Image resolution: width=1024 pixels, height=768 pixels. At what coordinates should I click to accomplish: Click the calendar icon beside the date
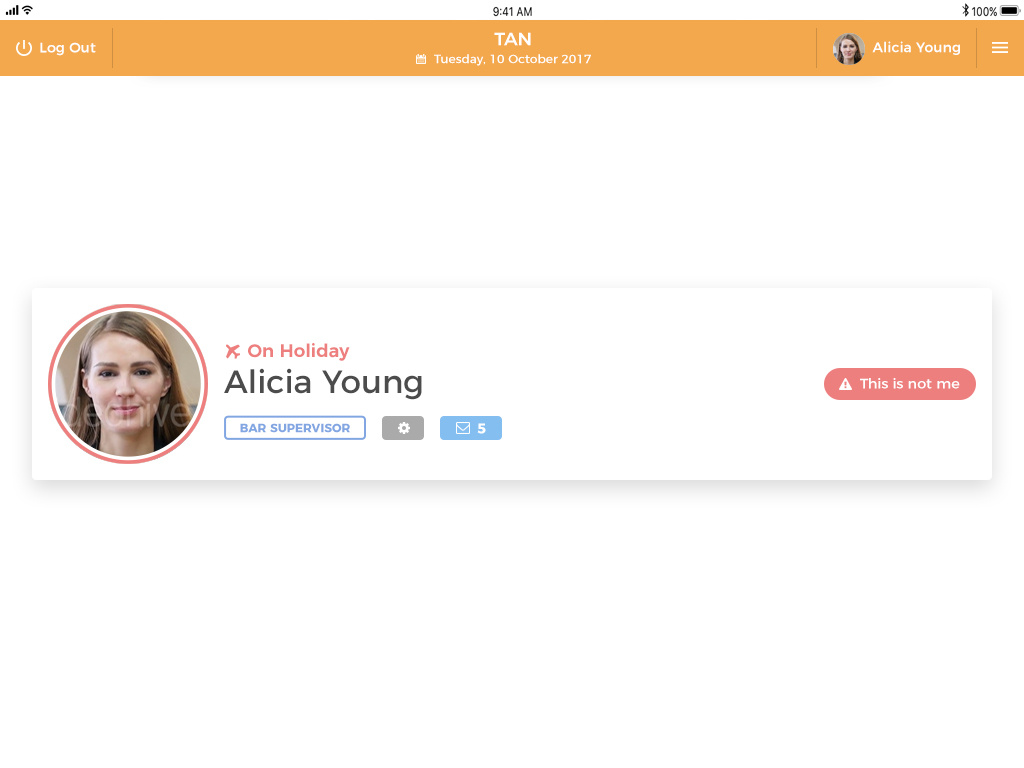(421, 59)
